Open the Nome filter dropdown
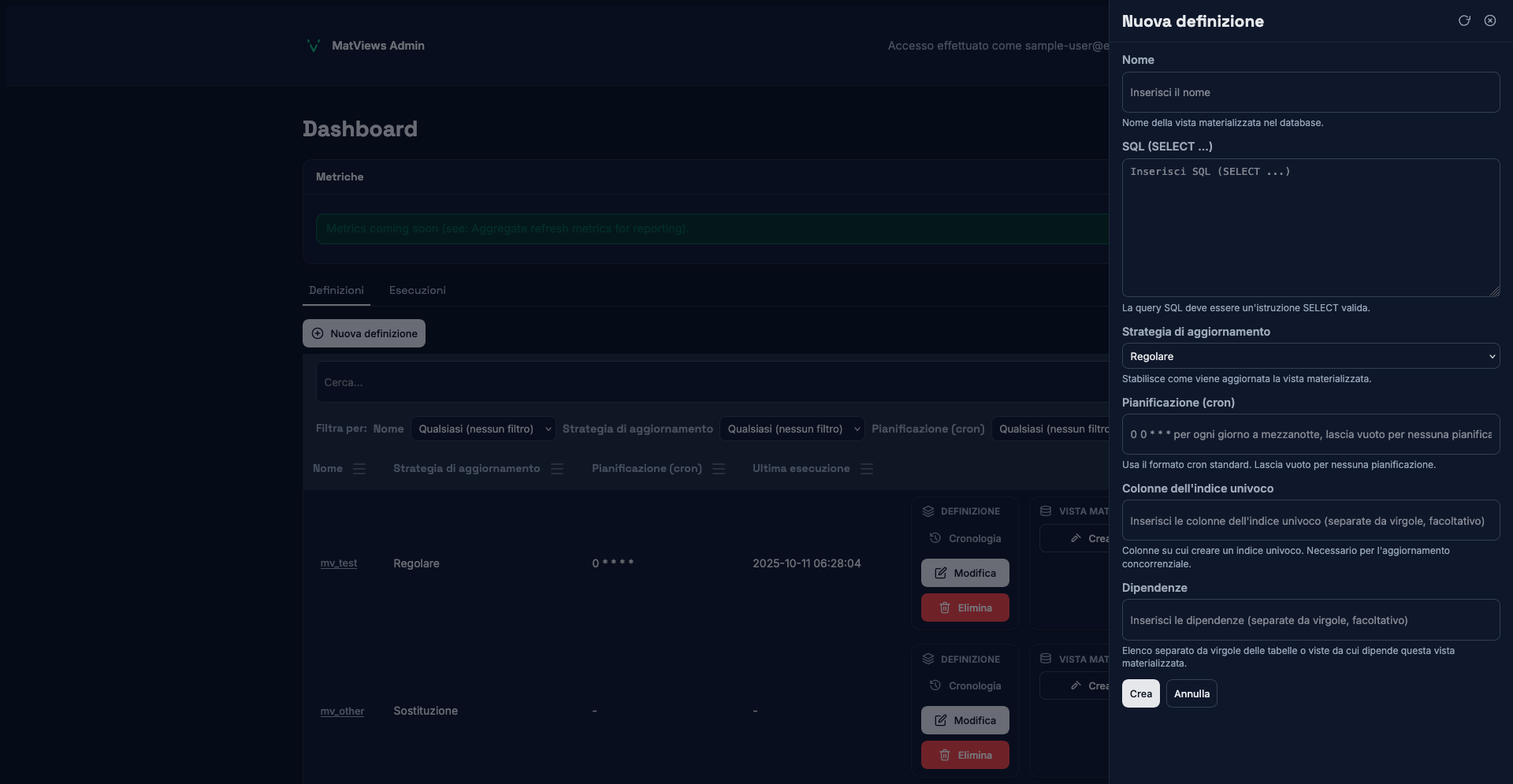This screenshot has width=1513, height=784. pyautogui.click(x=482, y=429)
